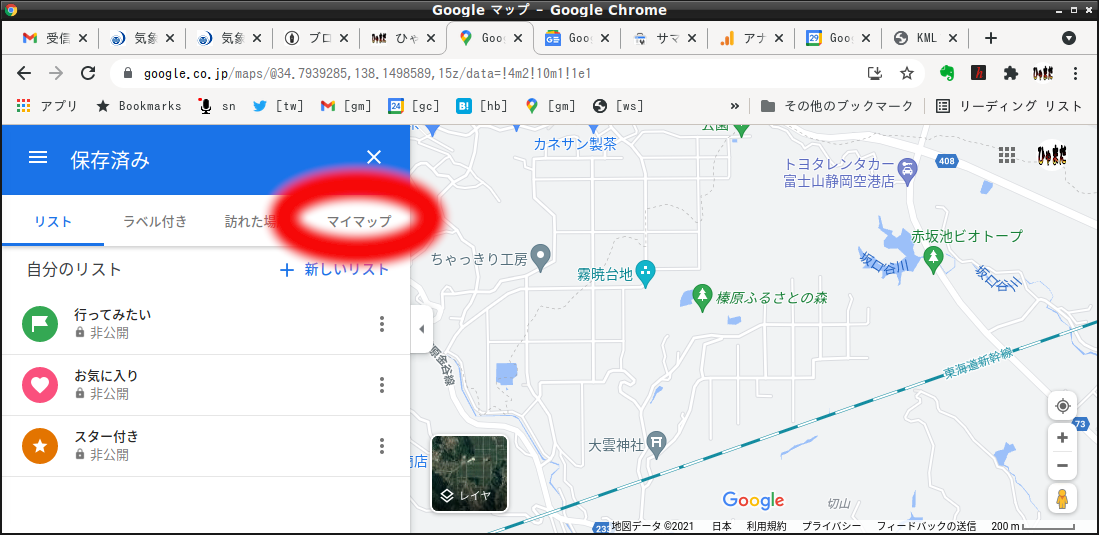Open the アプリ bookmarks shortcut
The image size is (1099, 535).
coord(46,106)
